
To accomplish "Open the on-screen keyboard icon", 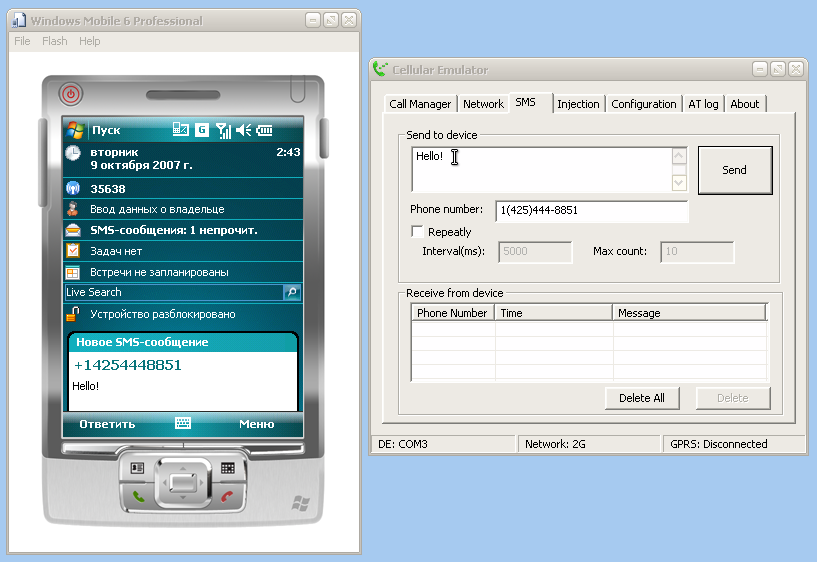I will click(x=183, y=423).
